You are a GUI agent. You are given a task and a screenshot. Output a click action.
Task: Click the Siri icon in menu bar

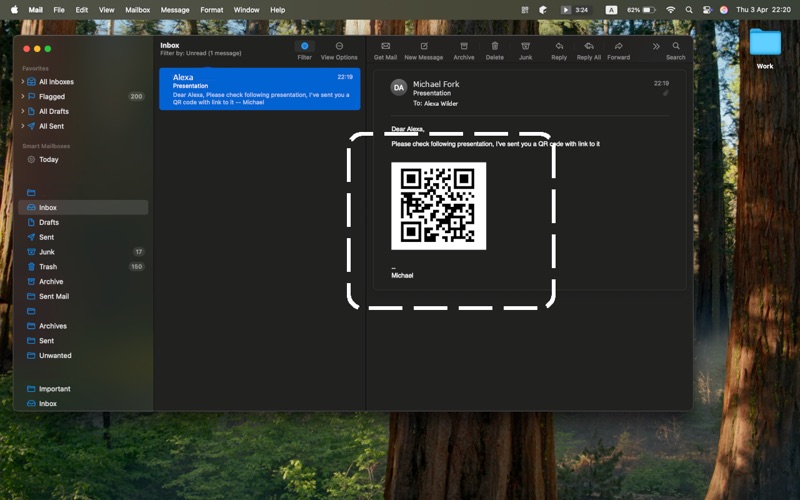[x=723, y=10]
